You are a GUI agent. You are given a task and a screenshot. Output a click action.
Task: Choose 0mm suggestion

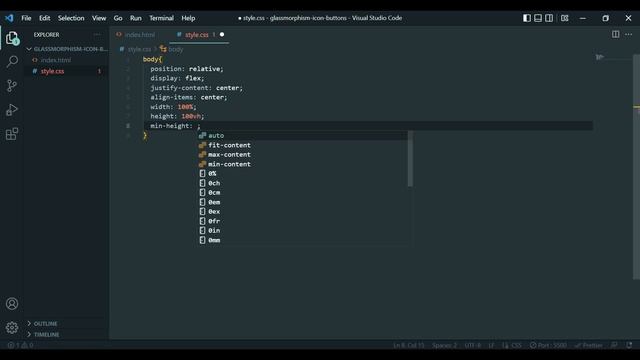pos(302,240)
